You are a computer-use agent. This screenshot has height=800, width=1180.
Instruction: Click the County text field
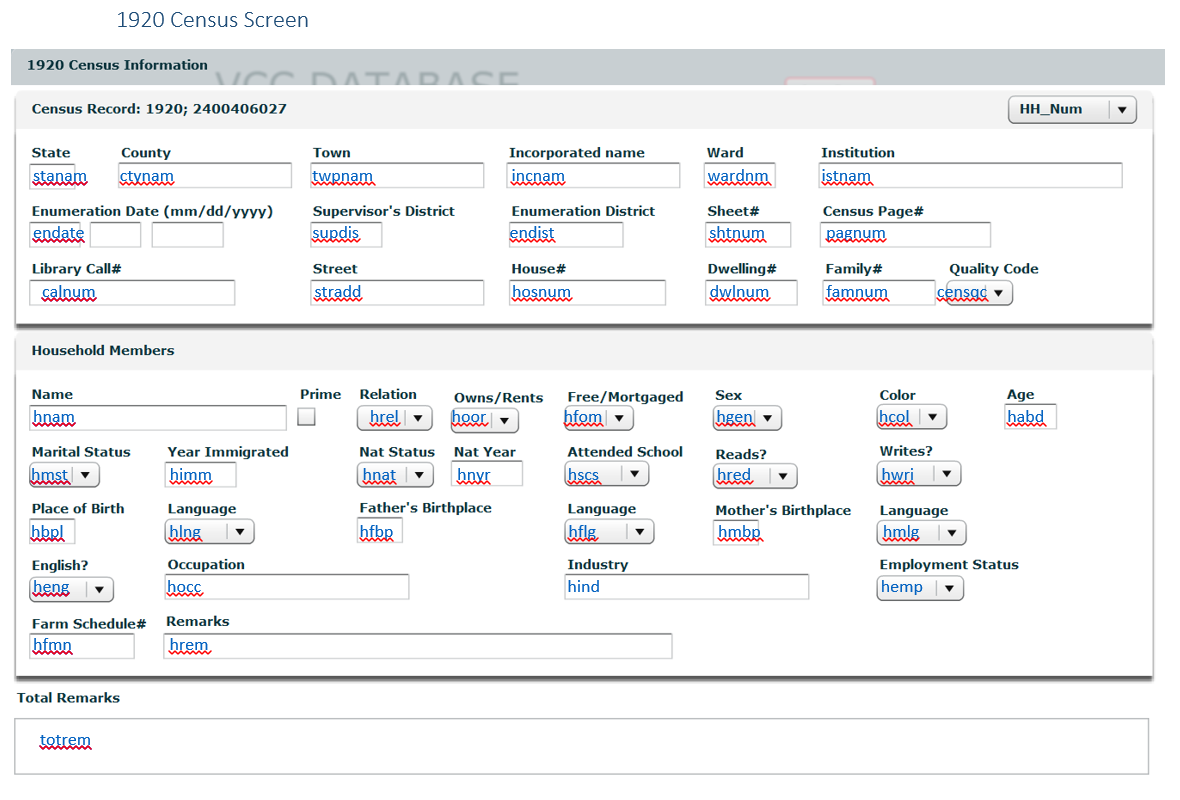[x=205, y=176]
